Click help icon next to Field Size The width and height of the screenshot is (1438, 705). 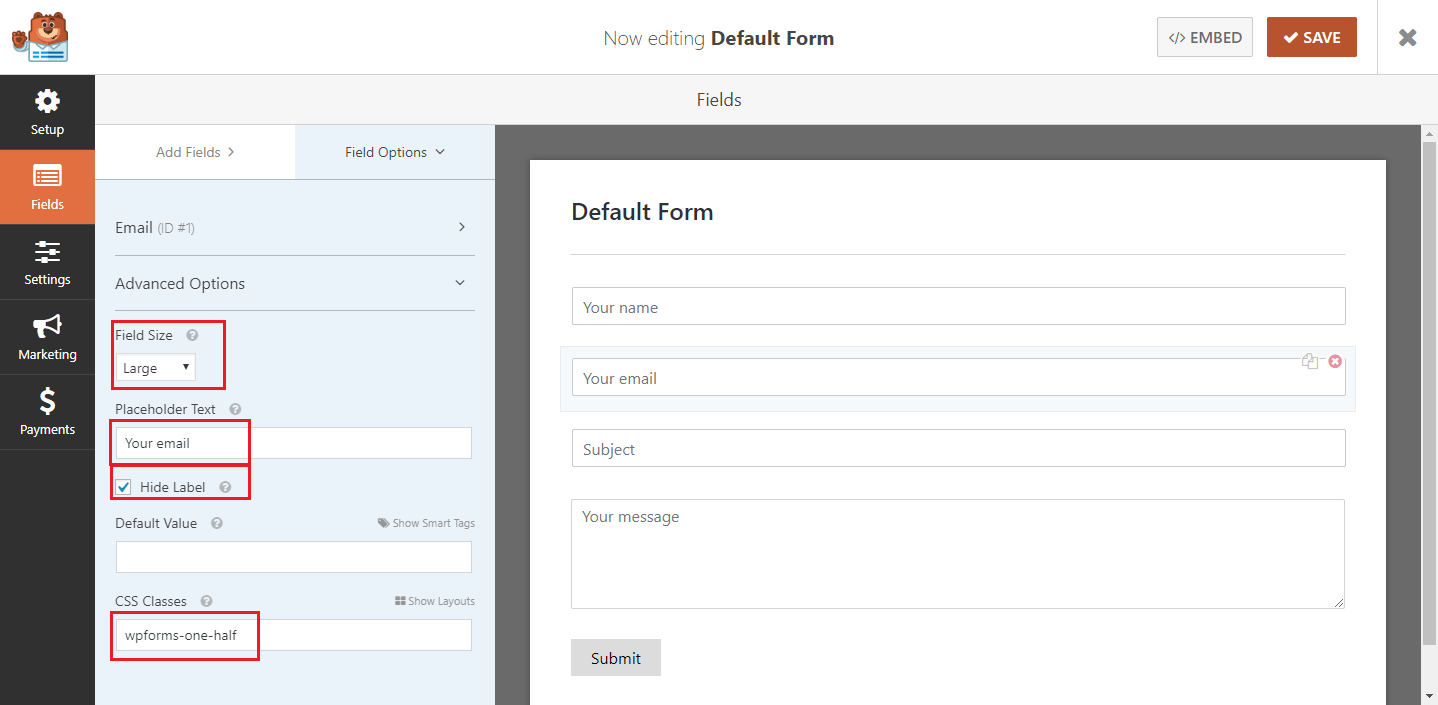(192, 336)
